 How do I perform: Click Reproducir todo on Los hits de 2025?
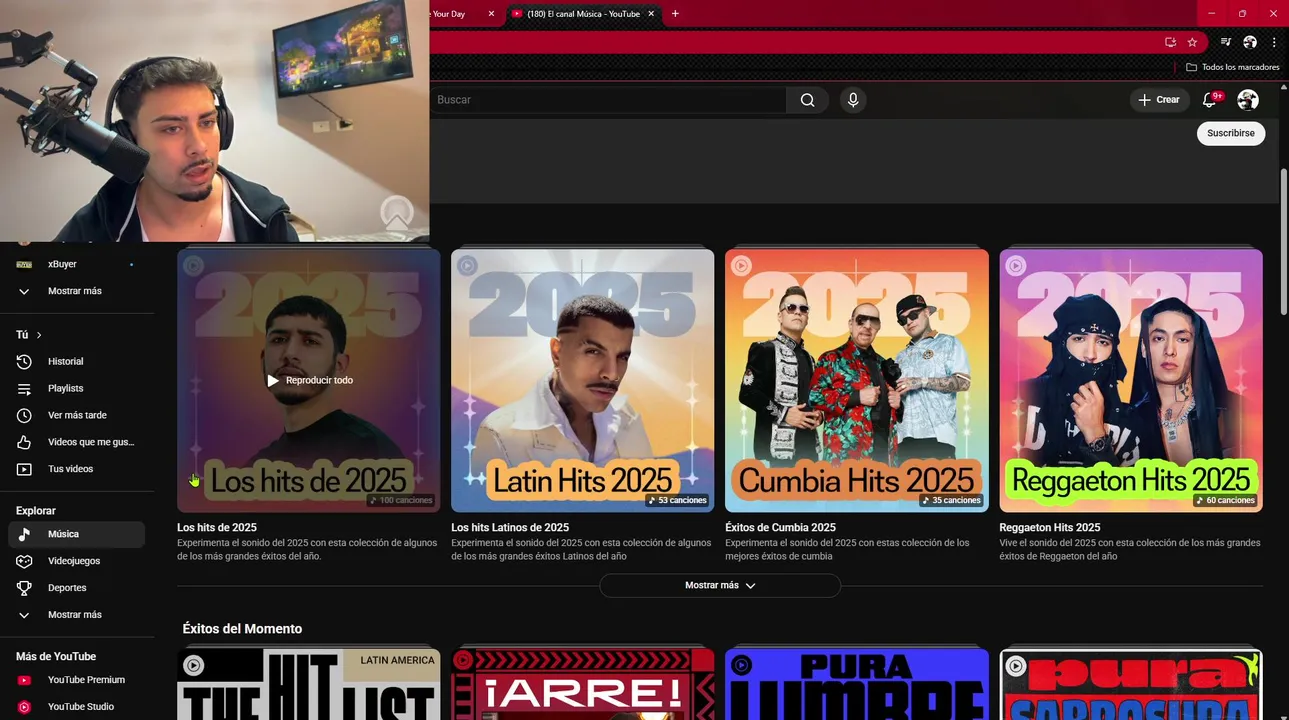point(310,381)
